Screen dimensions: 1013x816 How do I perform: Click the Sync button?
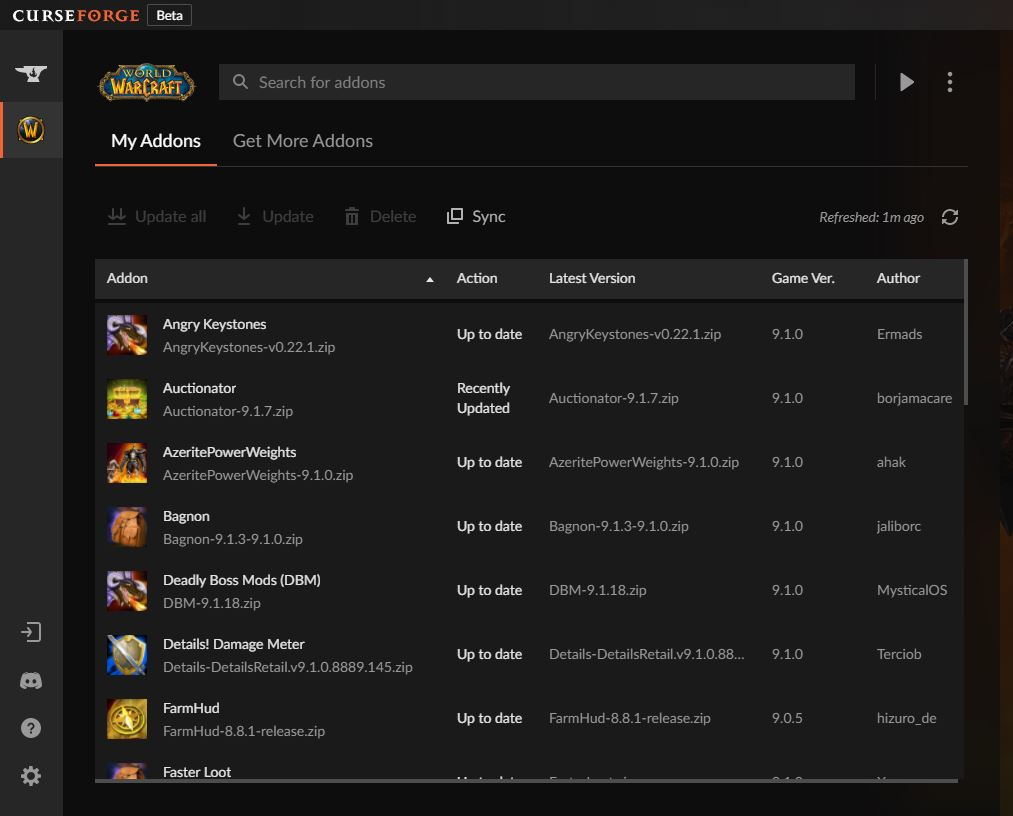tap(476, 216)
